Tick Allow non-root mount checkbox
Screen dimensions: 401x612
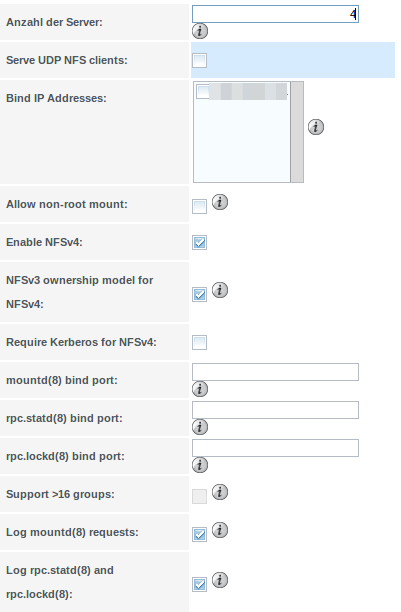click(200, 206)
